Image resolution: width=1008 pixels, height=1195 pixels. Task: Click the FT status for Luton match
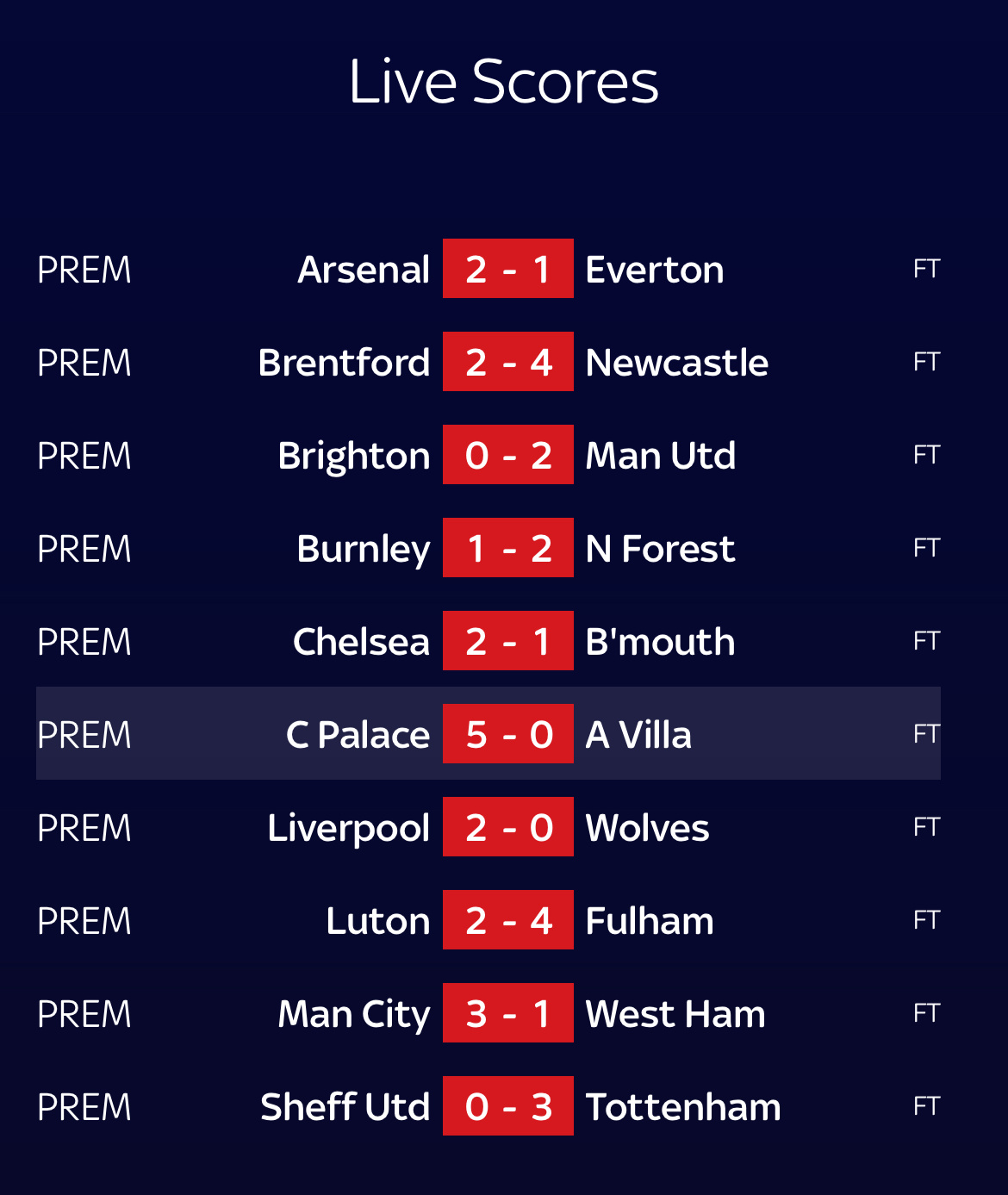point(926,920)
